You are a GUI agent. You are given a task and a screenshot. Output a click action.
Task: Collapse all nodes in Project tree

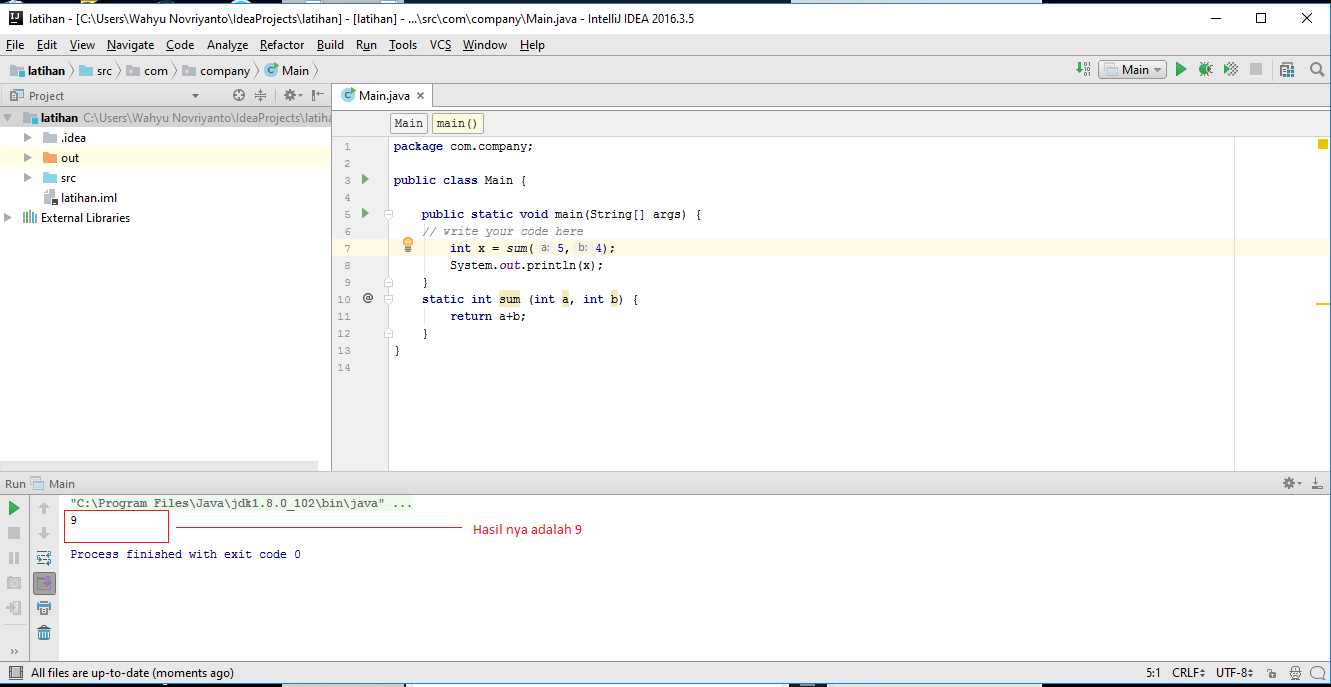pos(259,95)
